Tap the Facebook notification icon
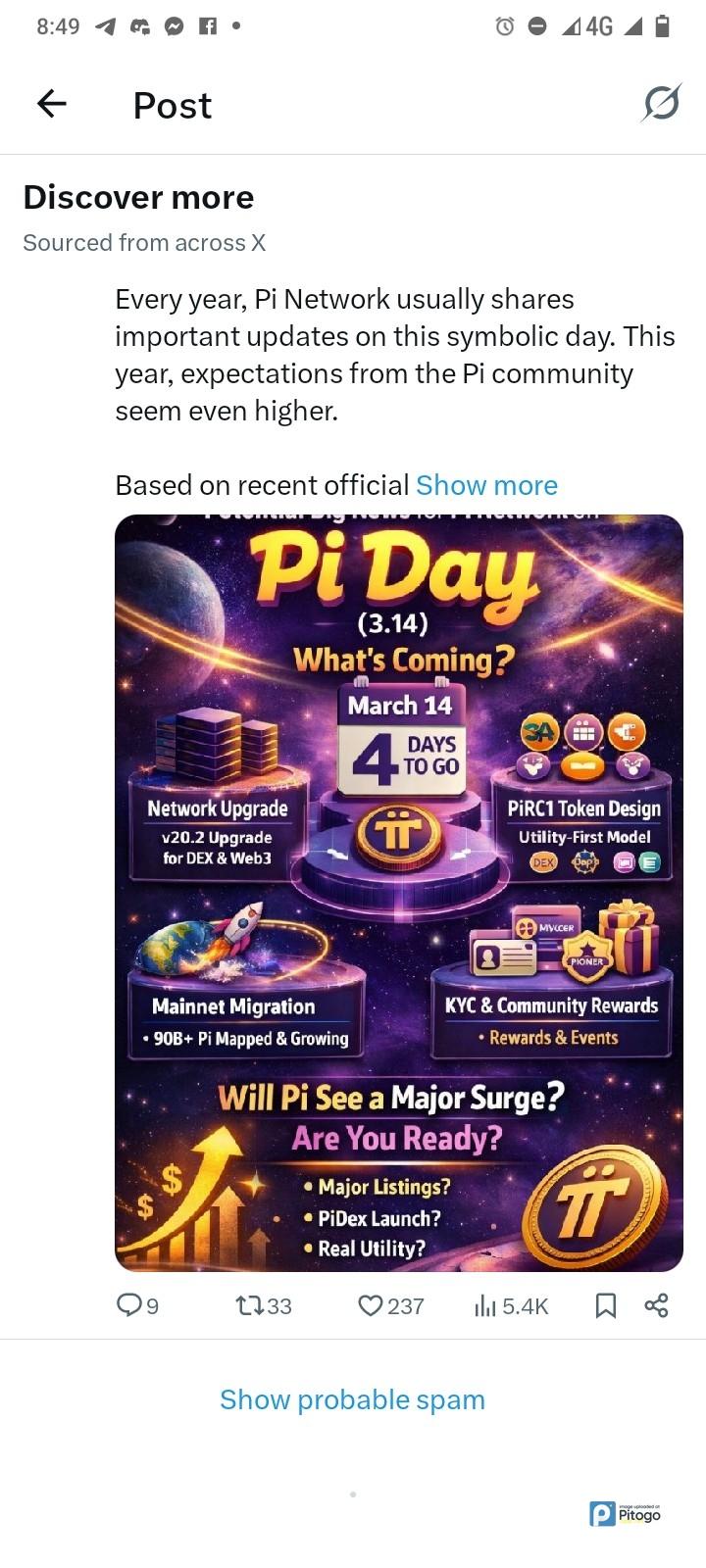706x1568 pixels. point(207,26)
